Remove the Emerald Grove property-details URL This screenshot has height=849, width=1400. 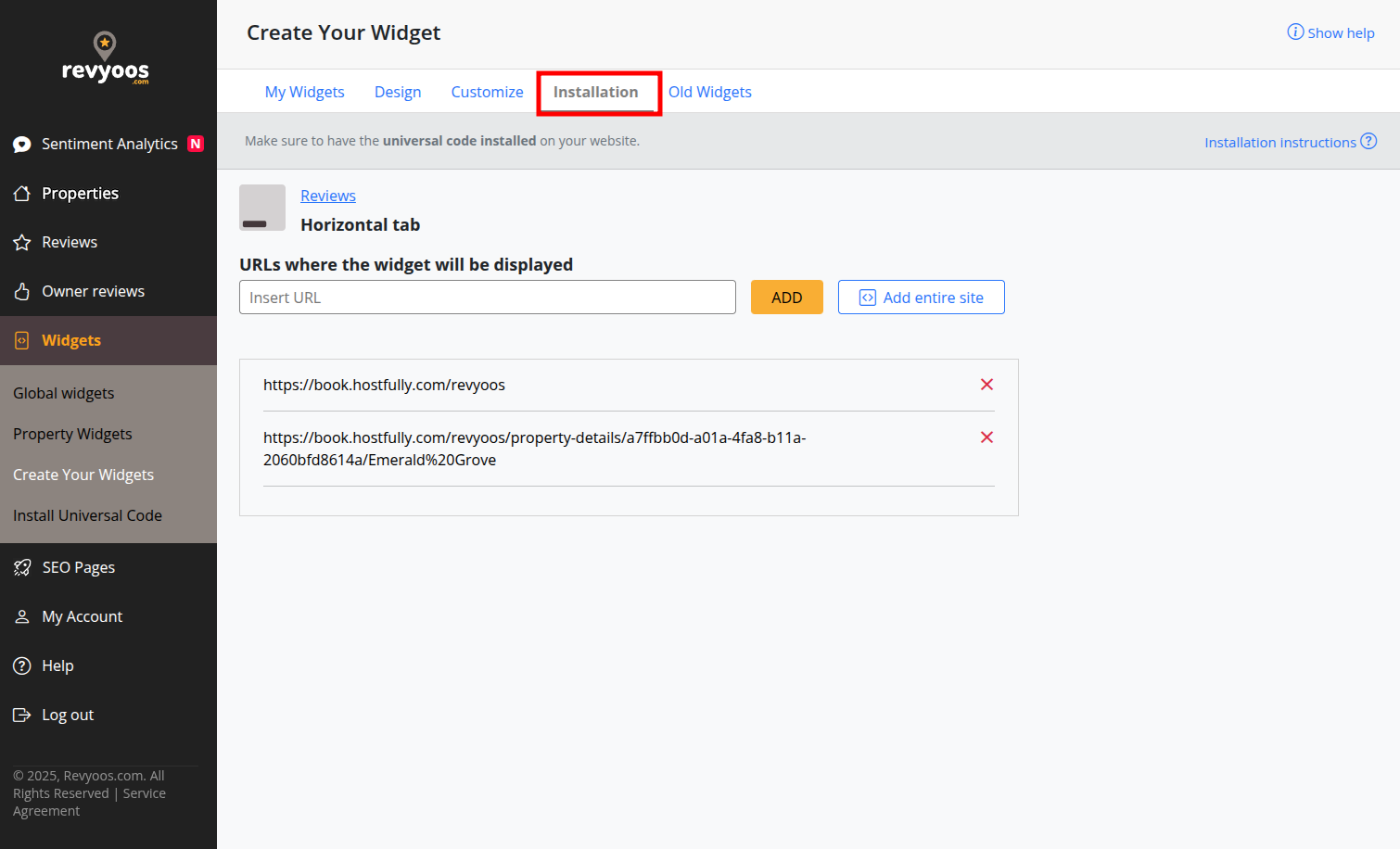pyautogui.click(x=986, y=437)
